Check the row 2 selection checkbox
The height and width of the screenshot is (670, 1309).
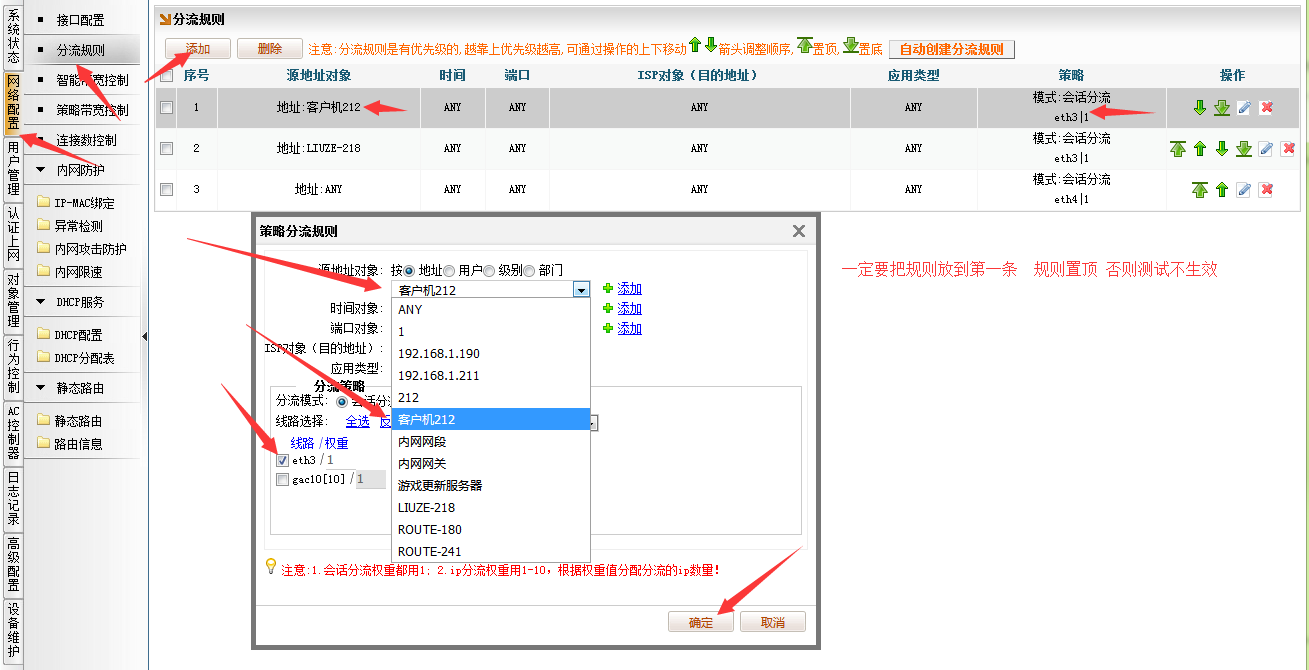(x=166, y=148)
